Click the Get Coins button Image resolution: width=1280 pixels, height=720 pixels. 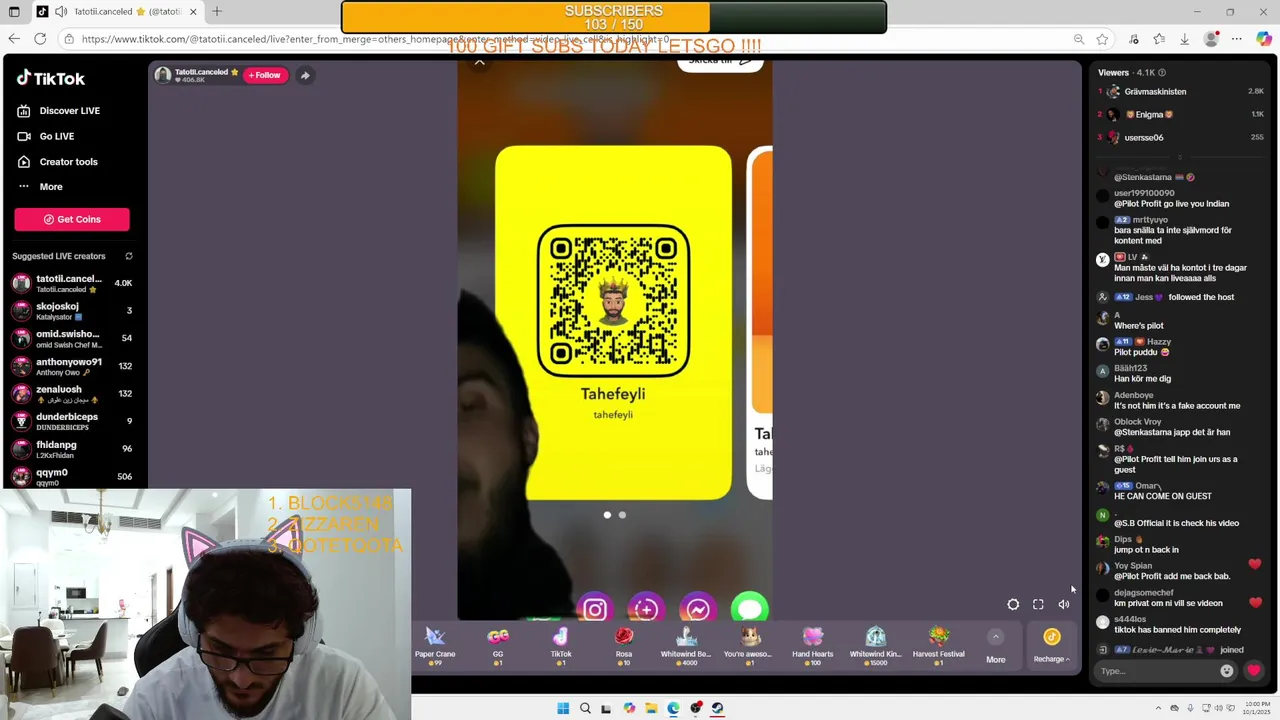(72, 219)
